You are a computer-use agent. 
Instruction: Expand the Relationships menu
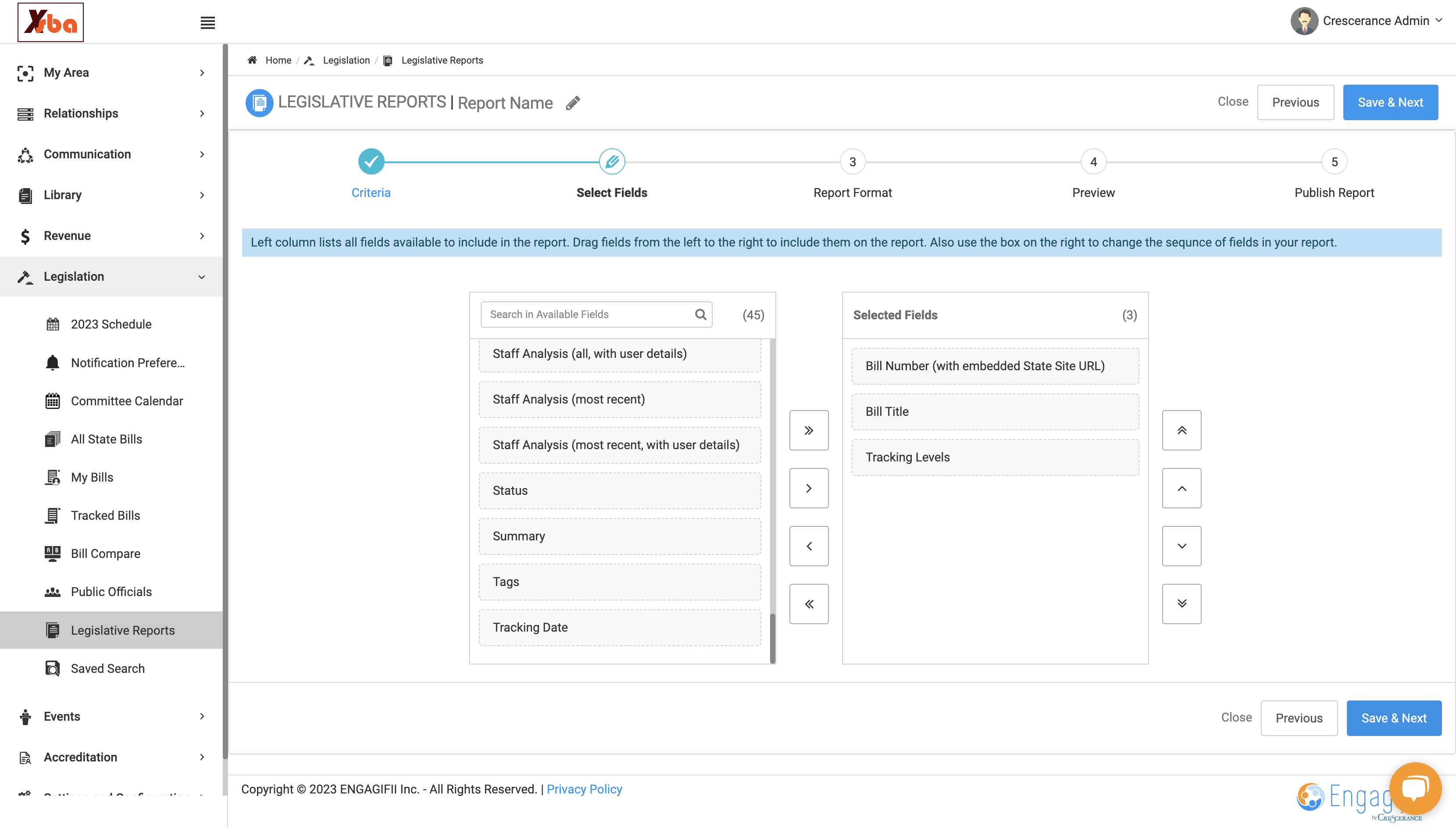coord(111,113)
